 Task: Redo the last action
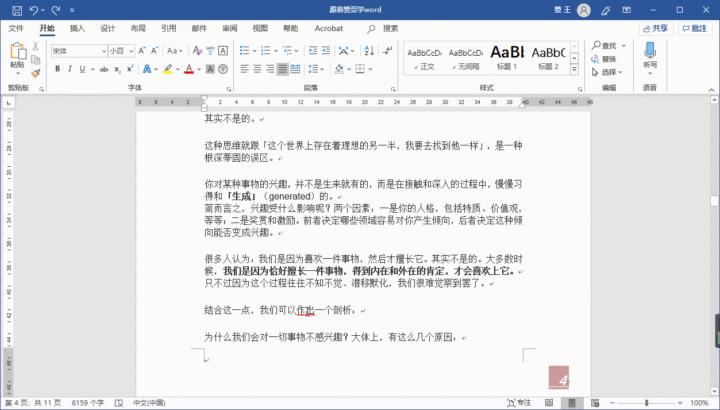tap(56, 10)
